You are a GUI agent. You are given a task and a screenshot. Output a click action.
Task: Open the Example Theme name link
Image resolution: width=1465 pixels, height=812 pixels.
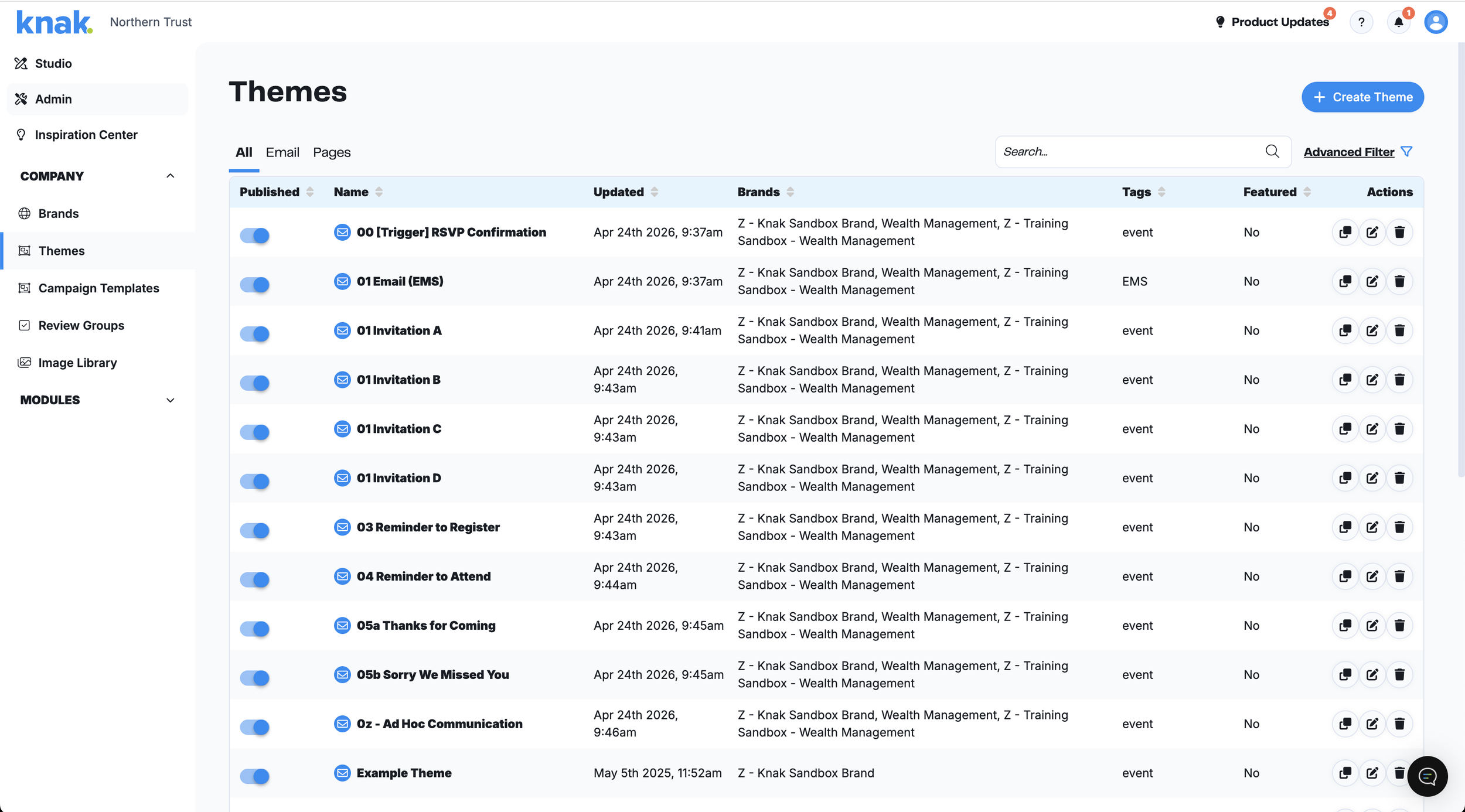[404, 773]
